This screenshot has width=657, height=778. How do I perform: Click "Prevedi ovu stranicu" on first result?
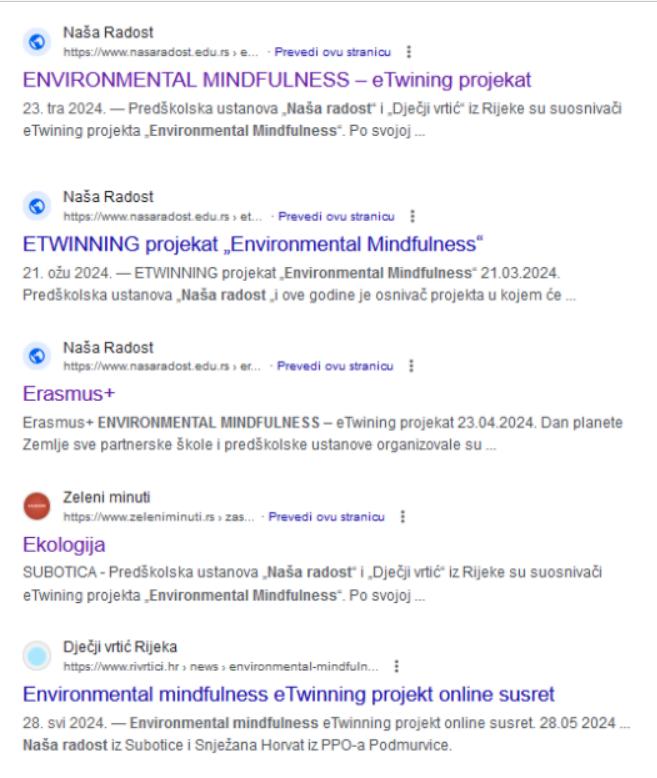click(339, 51)
